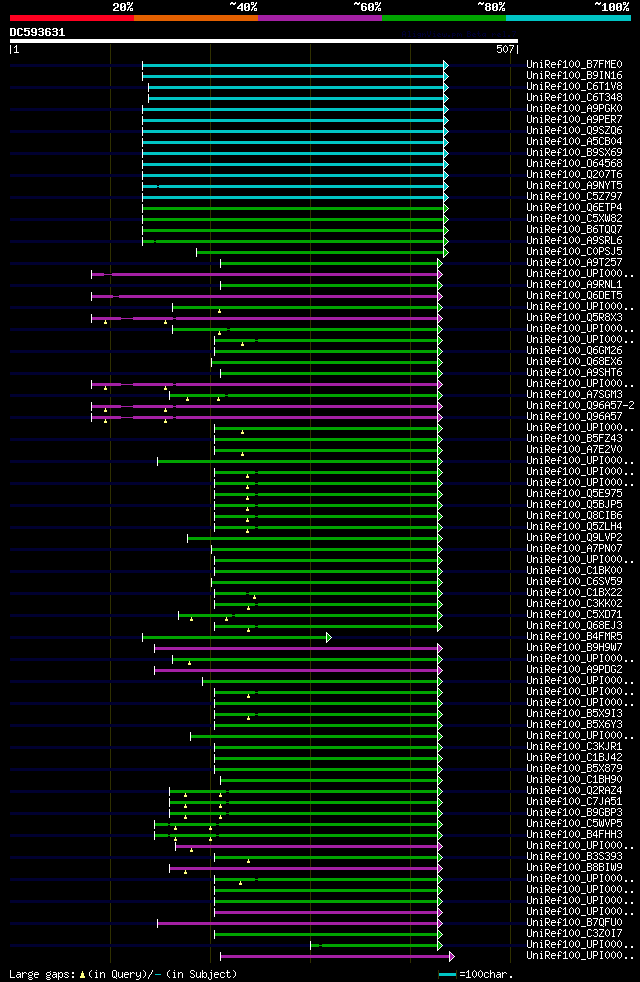Click the 507 query end marker
Image resolution: width=640 pixels, height=982 pixels.
[505, 49]
